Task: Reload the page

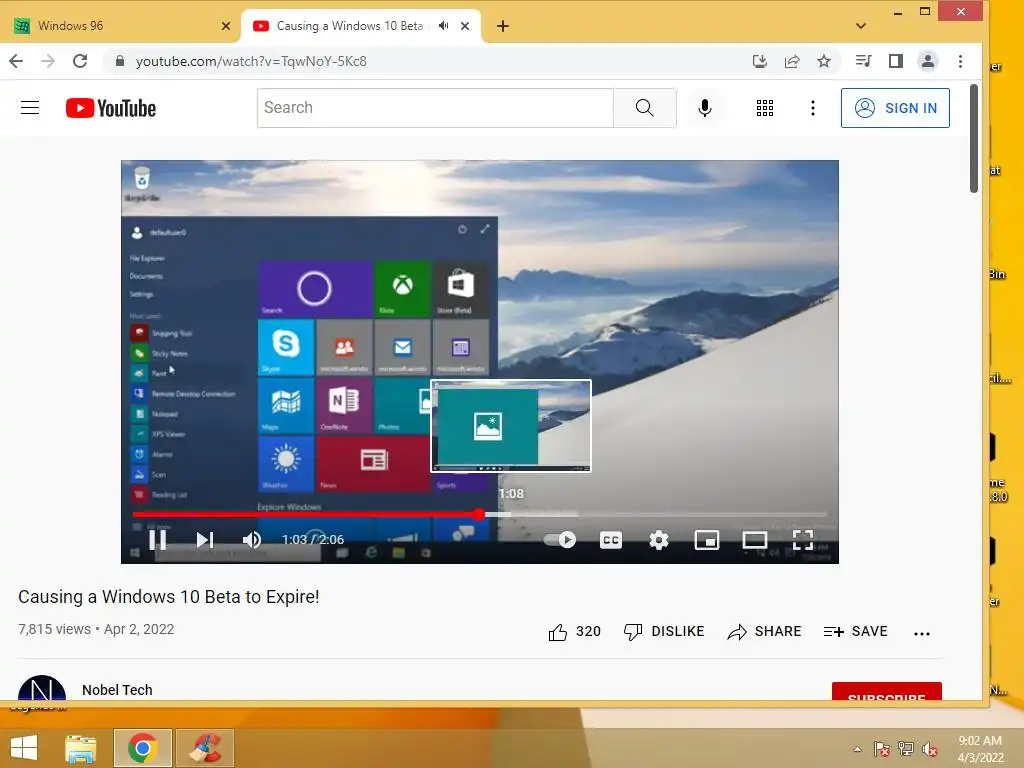Action: click(80, 61)
